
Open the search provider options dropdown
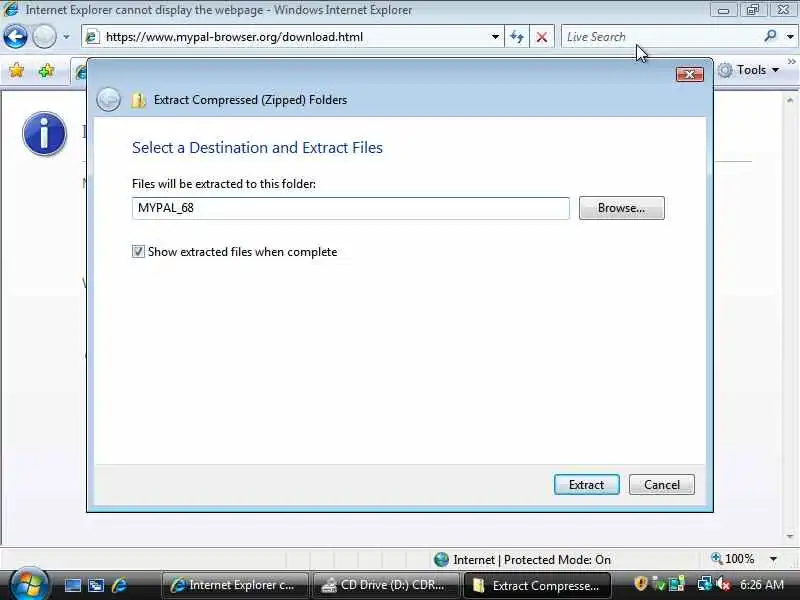(x=790, y=37)
